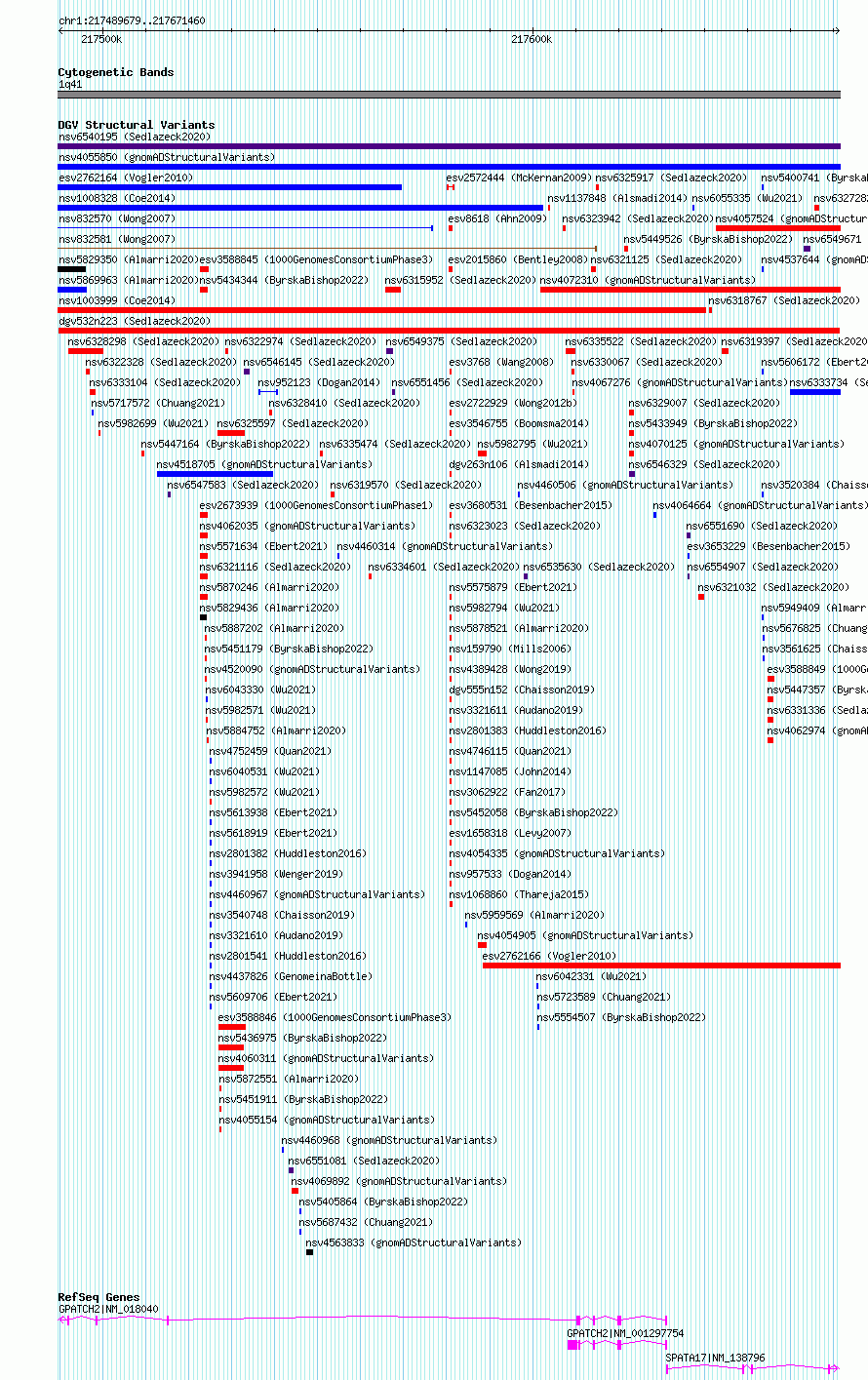
Task: Click nsv952123 (Dogan2014) variant label
Action: 319,382
